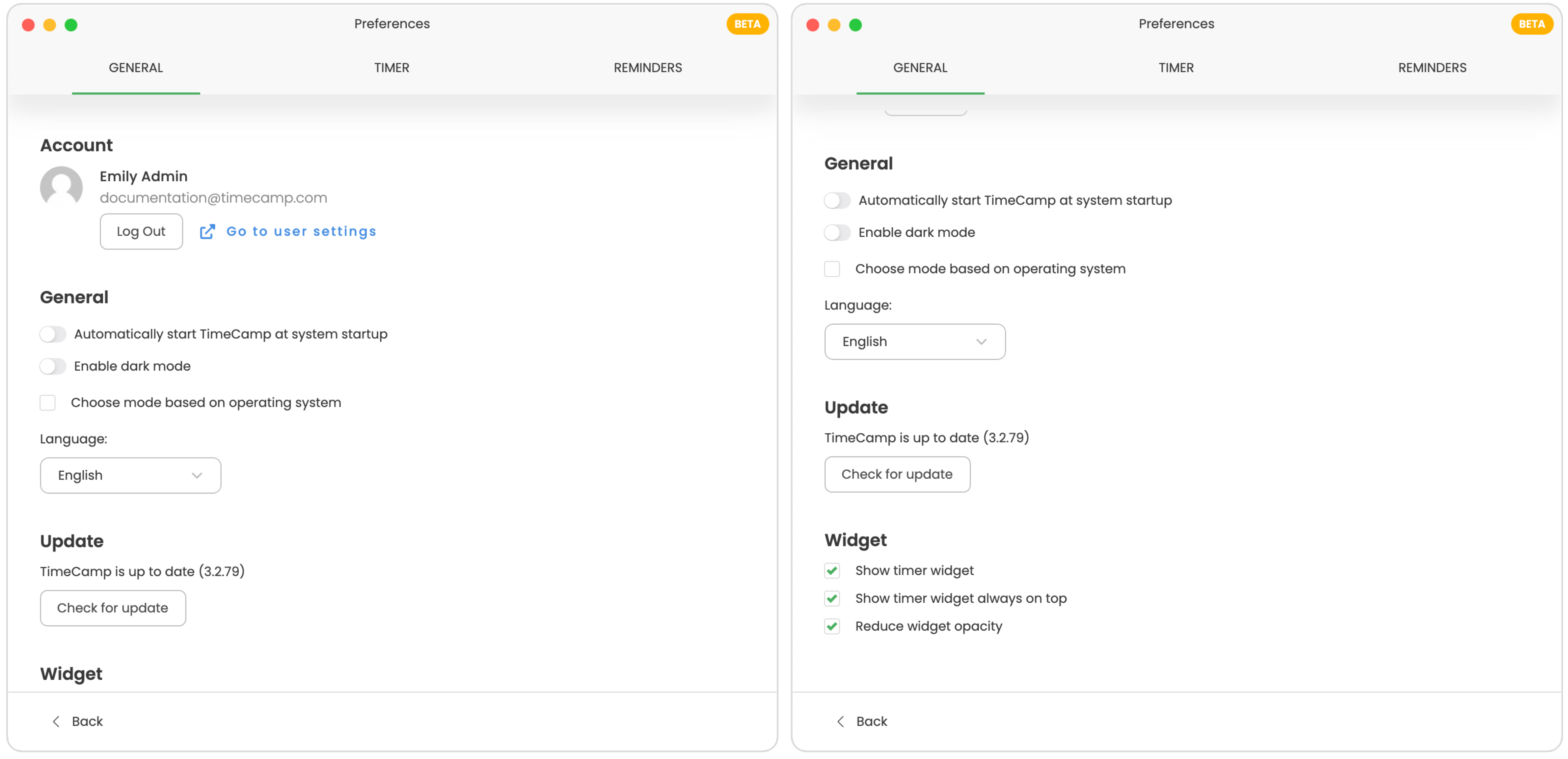Click the back chevron icon in right window

click(x=841, y=721)
